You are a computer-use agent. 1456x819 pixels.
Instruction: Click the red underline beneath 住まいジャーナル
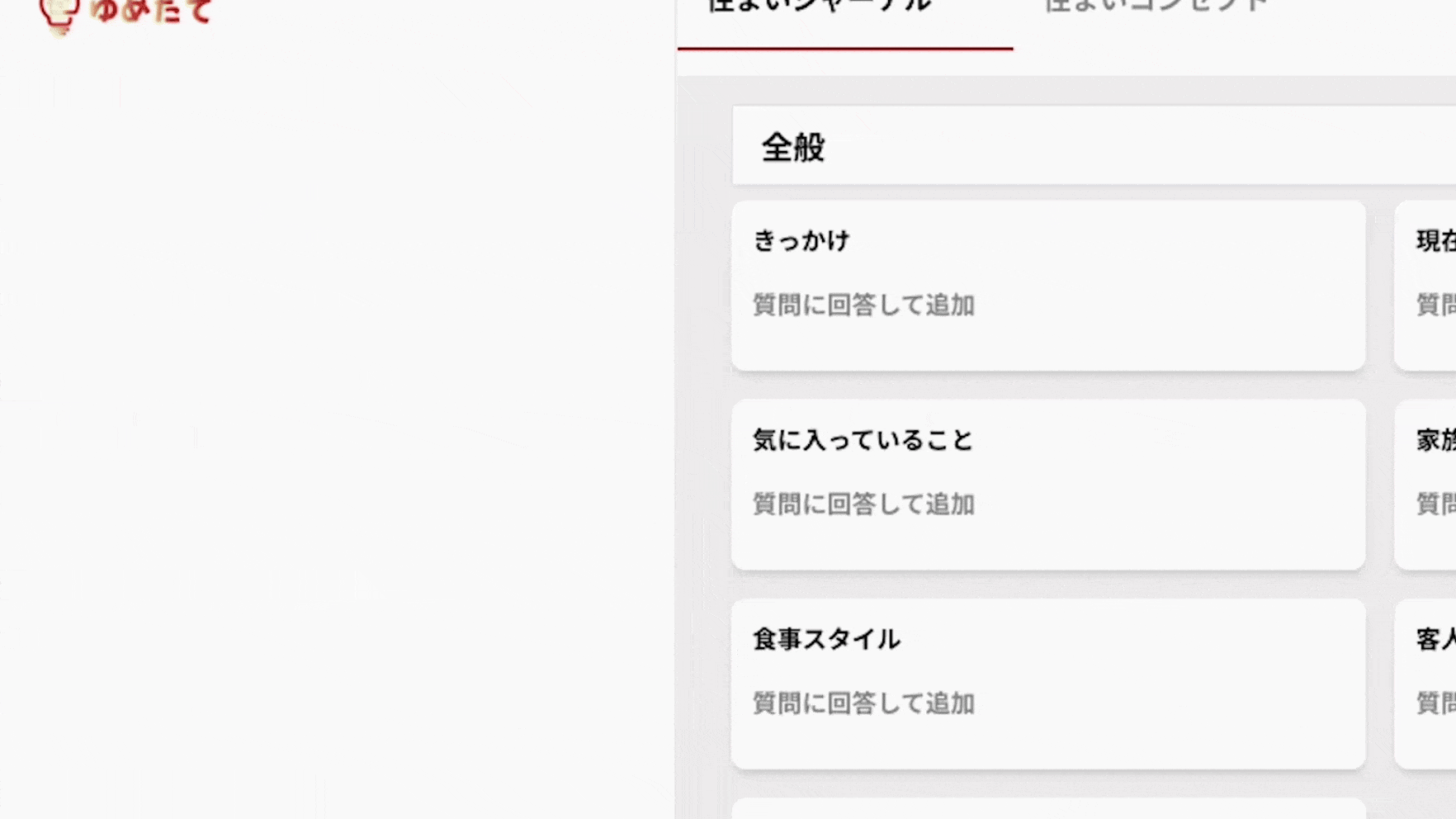[x=845, y=49]
